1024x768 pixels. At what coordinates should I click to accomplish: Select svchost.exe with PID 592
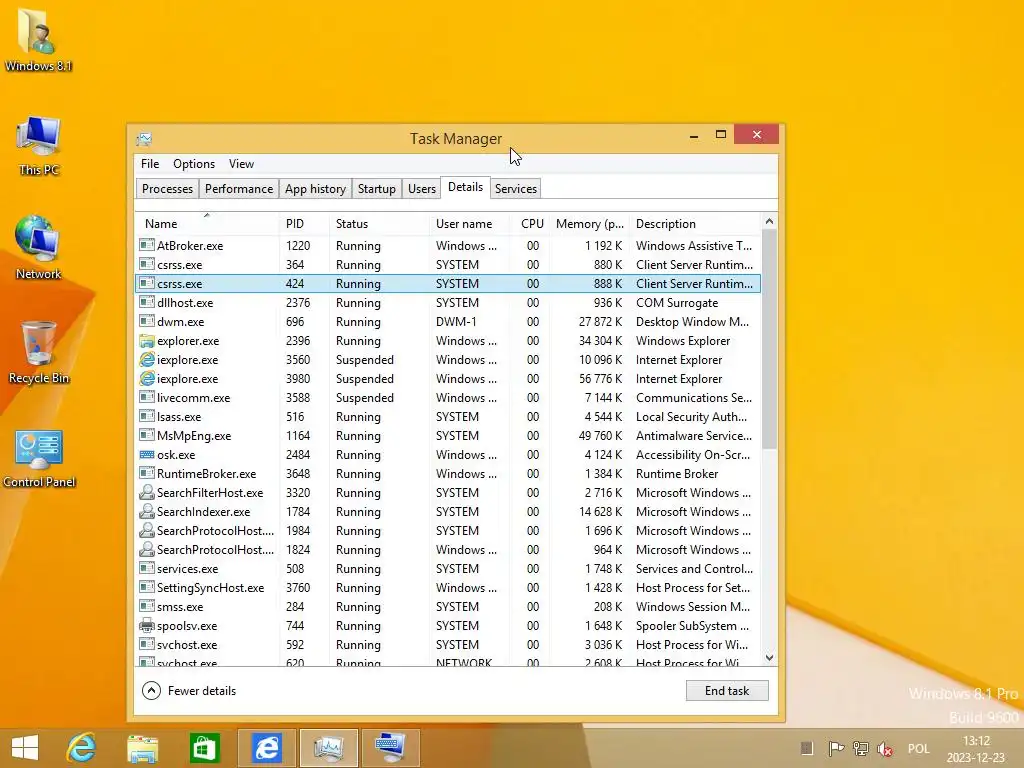(x=448, y=645)
